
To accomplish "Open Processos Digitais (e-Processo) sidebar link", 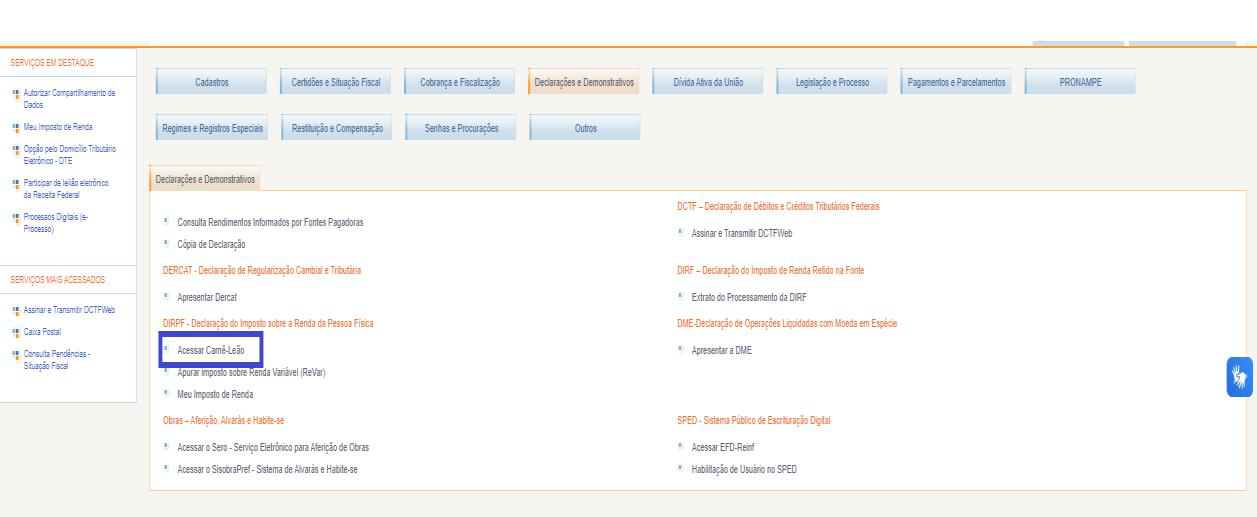I will (56, 223).
